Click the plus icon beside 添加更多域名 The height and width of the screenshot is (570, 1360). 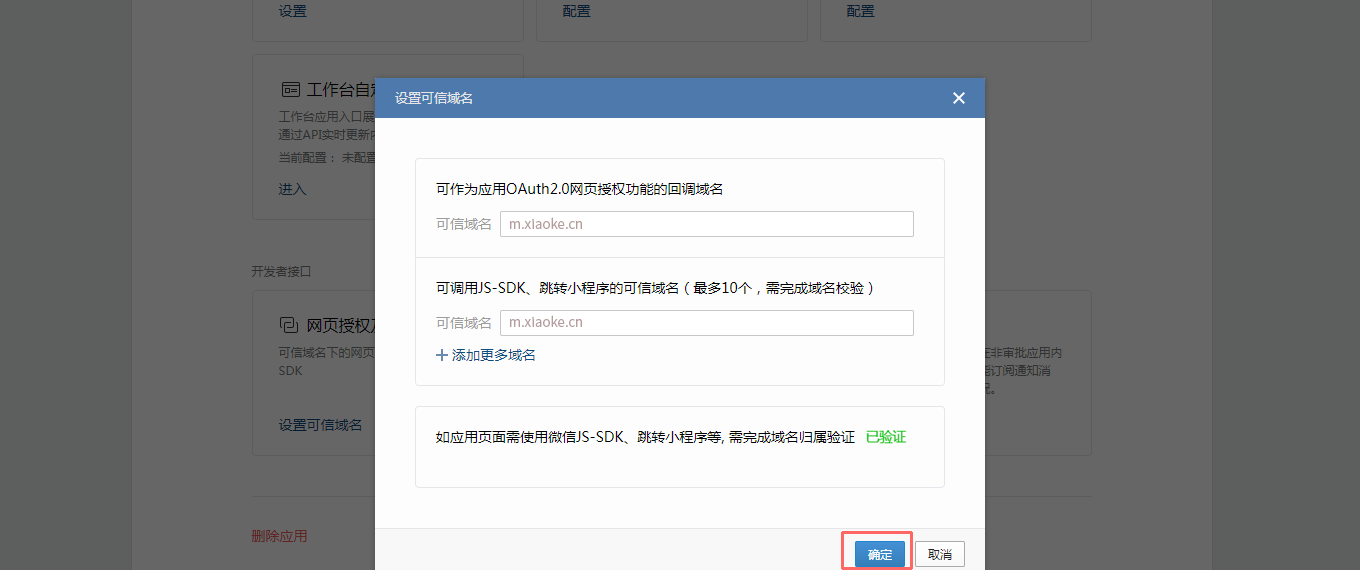(442, 355)
